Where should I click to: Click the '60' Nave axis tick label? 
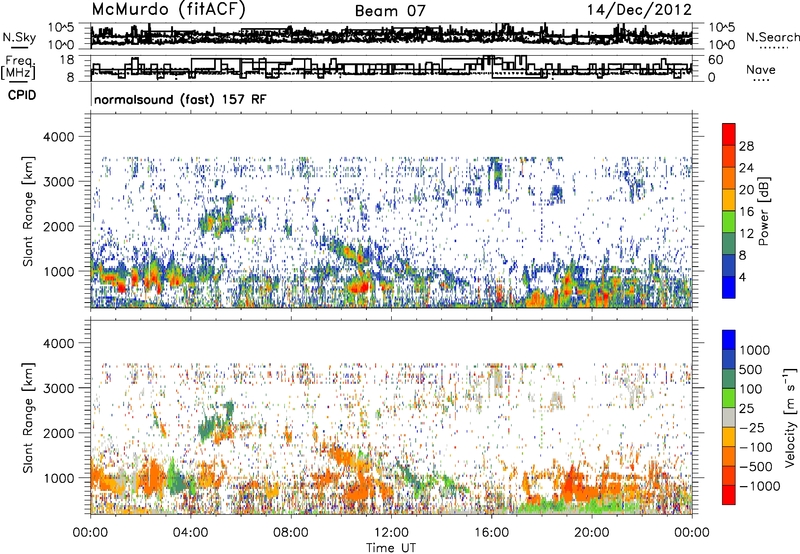[x=716, y=60]
